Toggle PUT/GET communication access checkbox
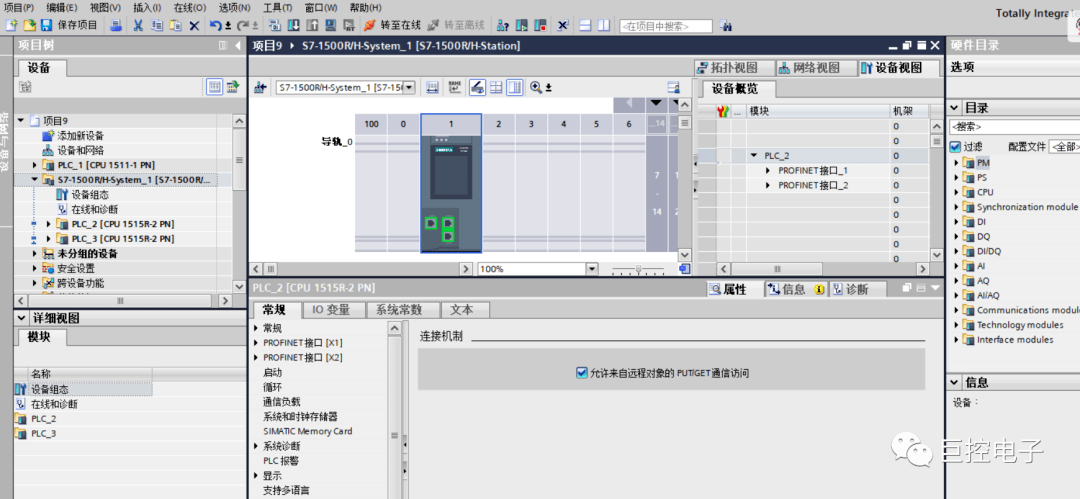This screenshot has width=1080, height=499. pos(582,373)
